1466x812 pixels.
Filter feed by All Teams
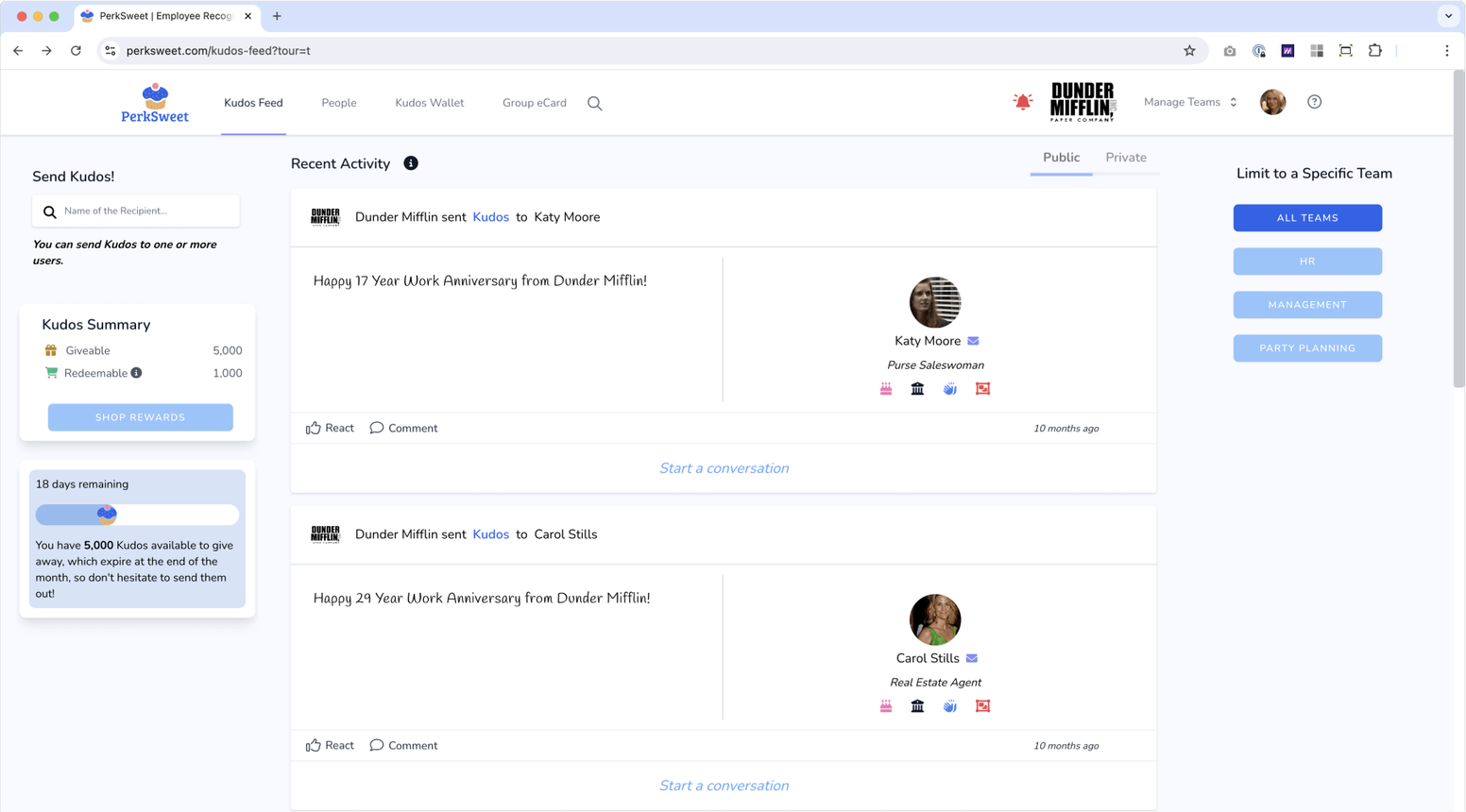(1307, 218)
